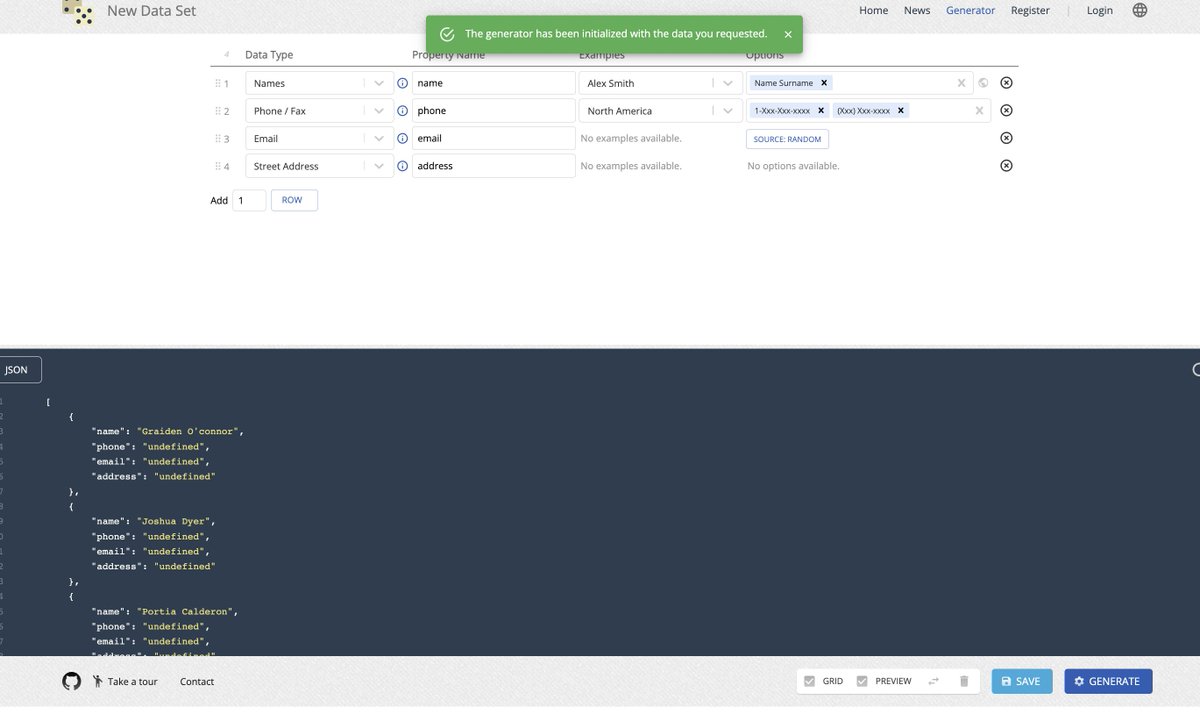Screen dimensions: 1200x714
Task: Delete the Names row
Action: pyautogui.click(x=1006, y=83)
